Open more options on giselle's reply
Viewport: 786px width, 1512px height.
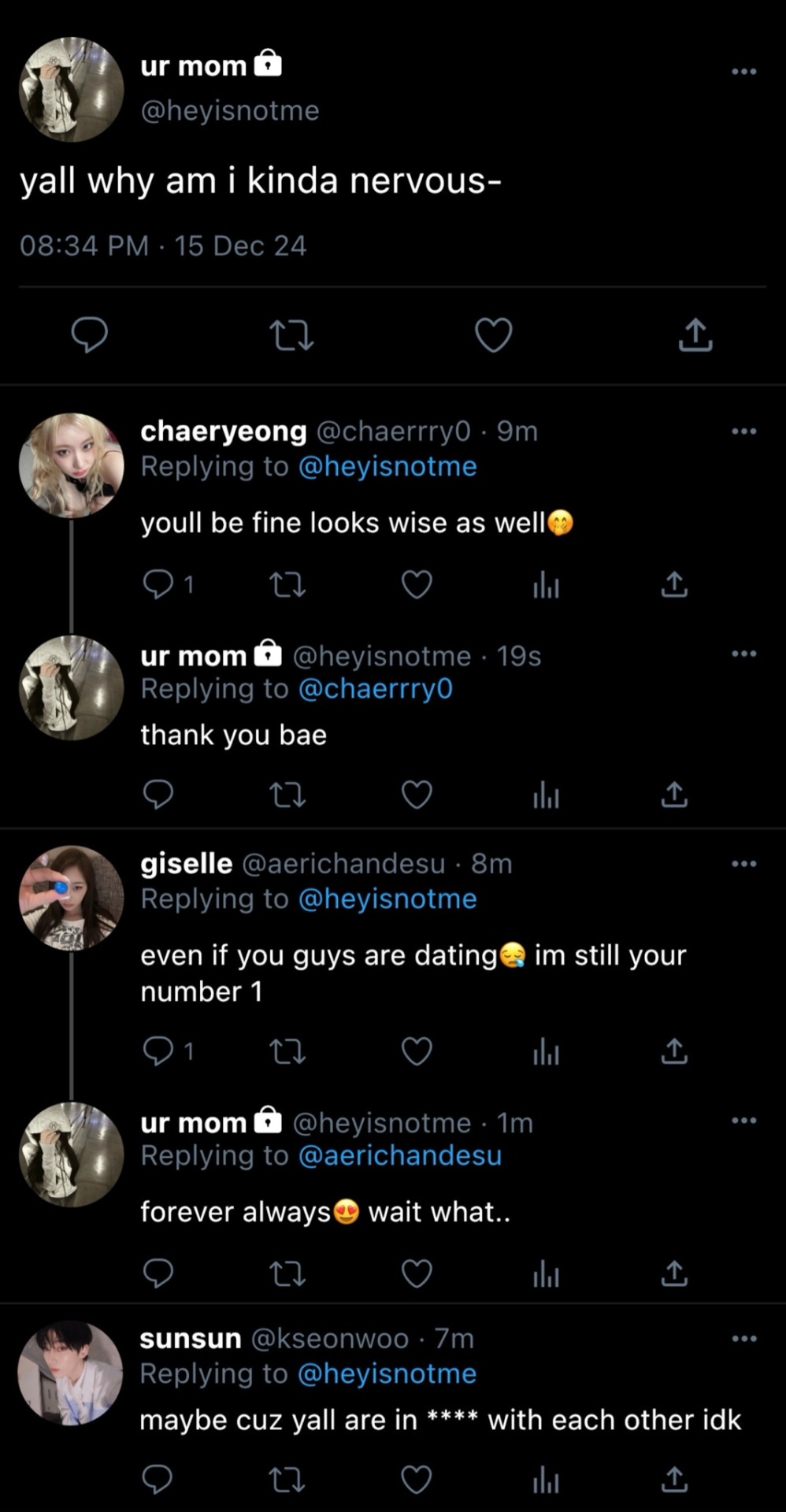click(x=743, y=864)
